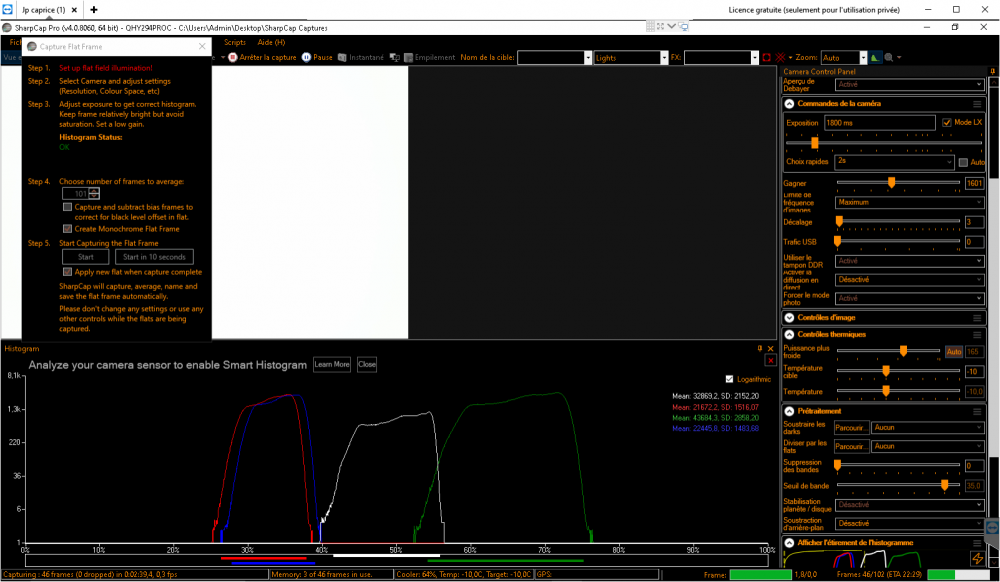Stop capture with Arrêter la capture icon
The width and height of the screenshot is (1000, 582).
(233, 57)
